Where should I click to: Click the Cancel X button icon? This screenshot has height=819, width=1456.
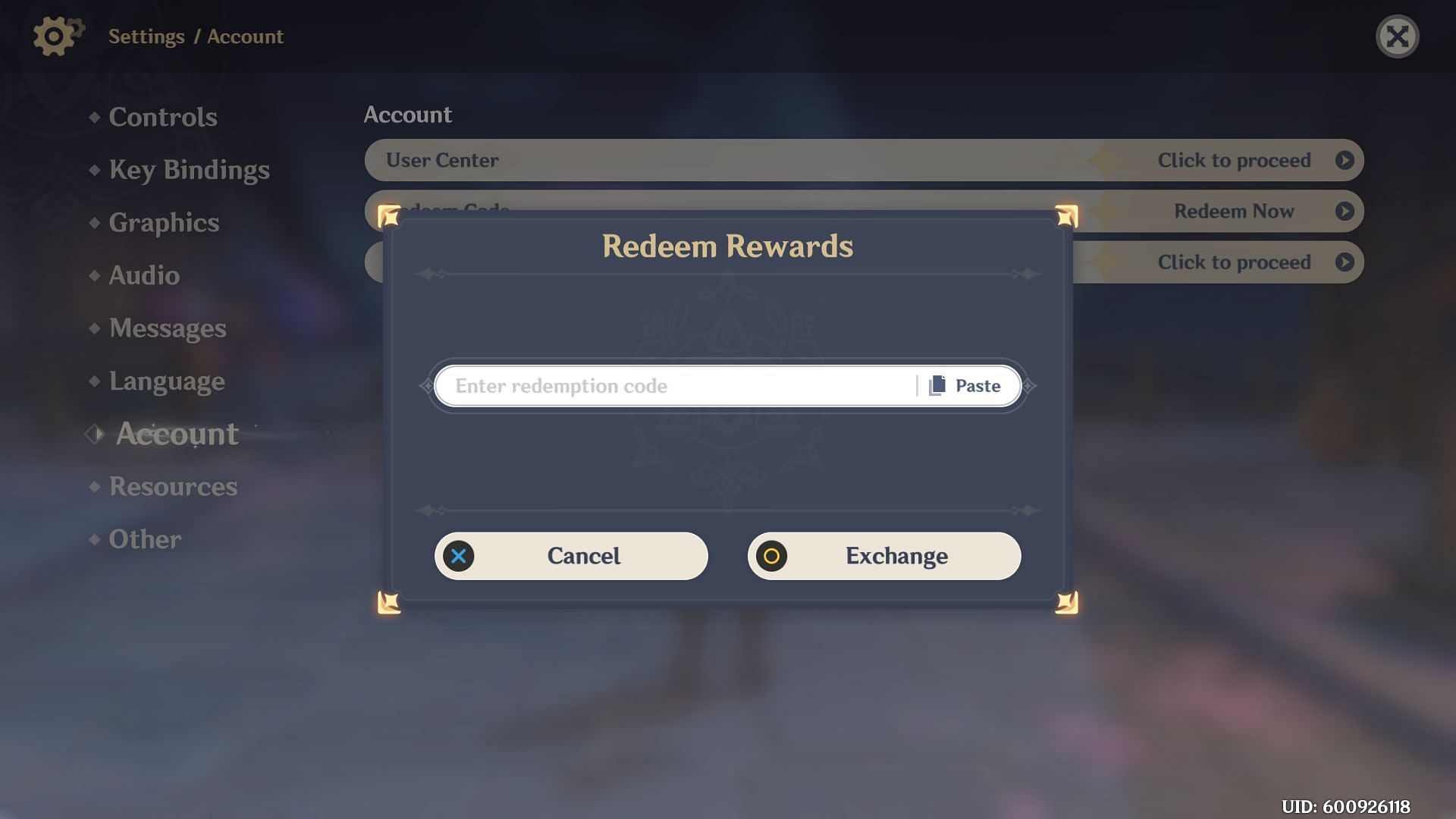tap(458, 555)
